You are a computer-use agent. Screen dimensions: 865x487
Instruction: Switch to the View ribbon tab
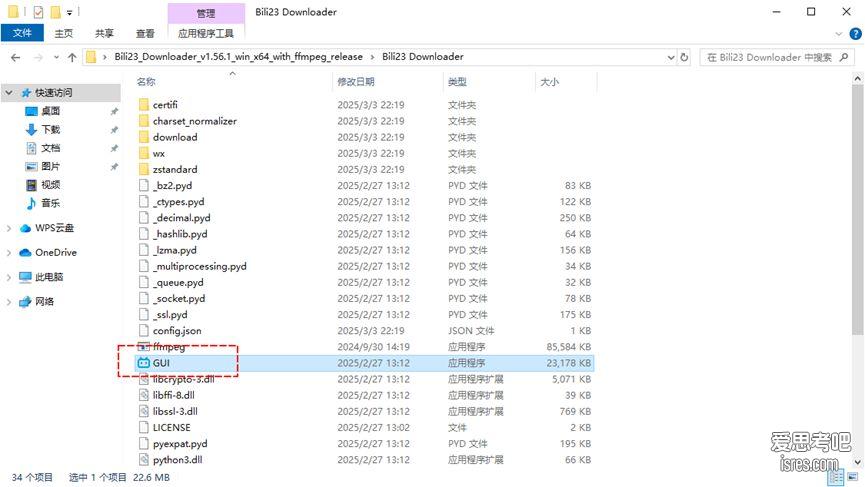click(x=145, y=33)
